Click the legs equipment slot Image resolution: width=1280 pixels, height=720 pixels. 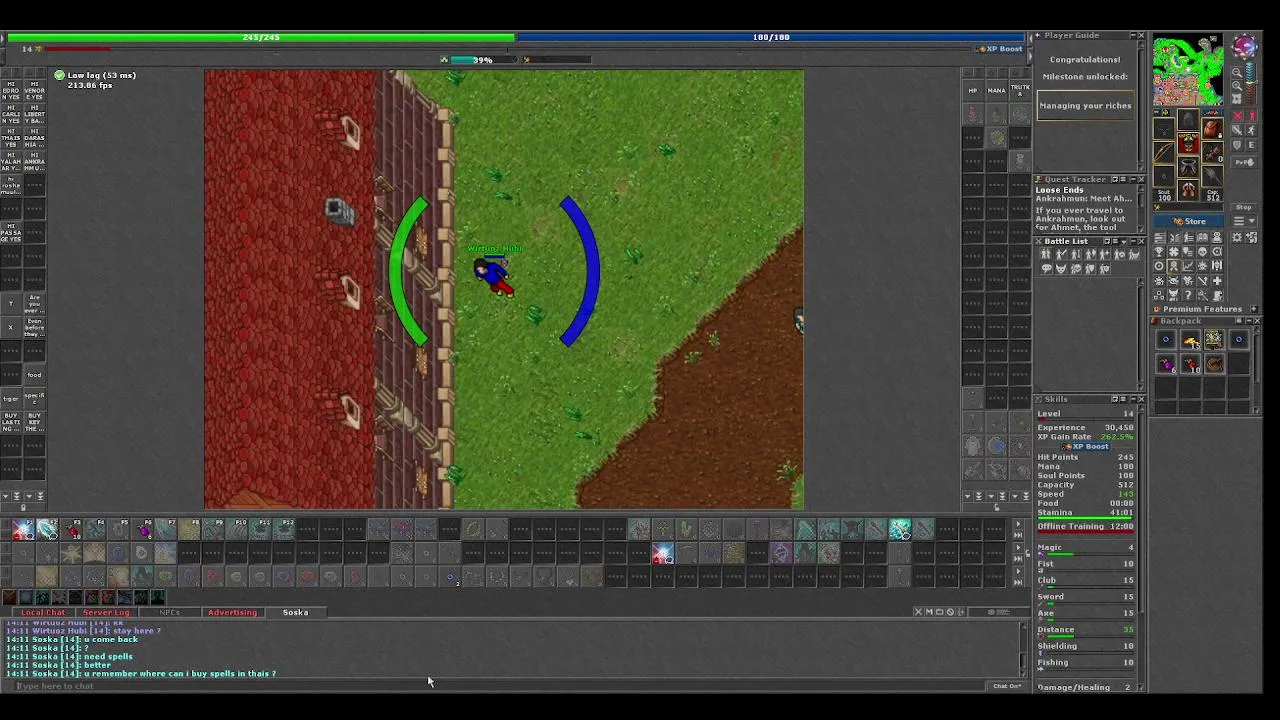point(1188,166)
